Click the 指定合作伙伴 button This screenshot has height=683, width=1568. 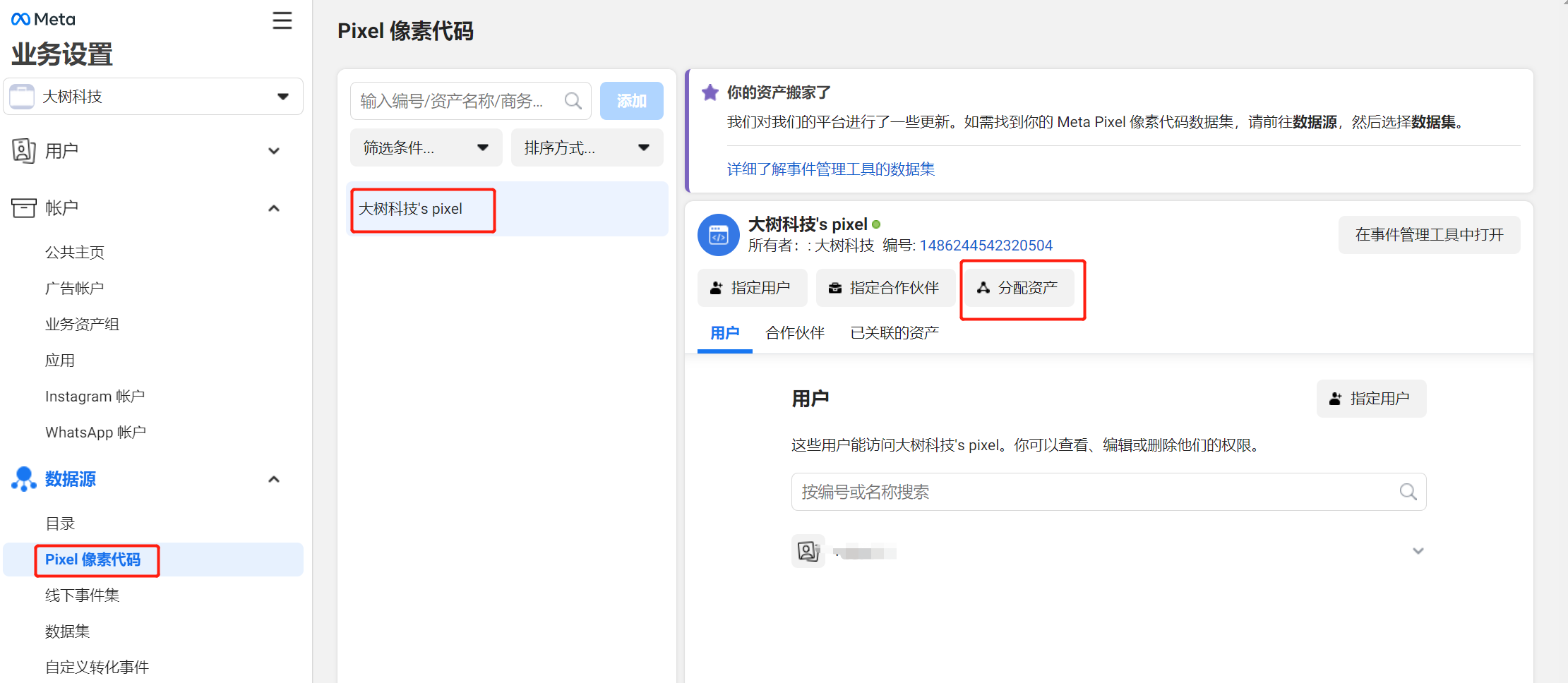886,288
